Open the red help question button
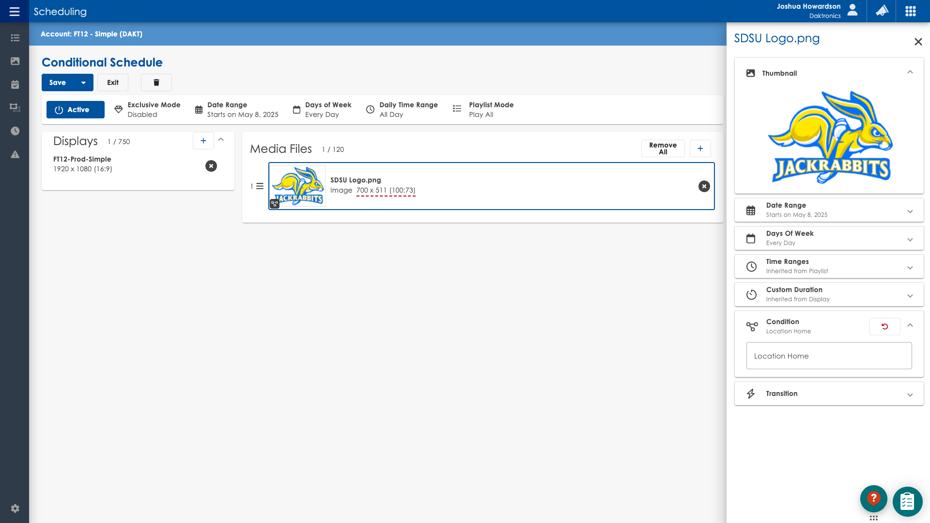Screen dimensions: 930x523 tap(873, 498)
